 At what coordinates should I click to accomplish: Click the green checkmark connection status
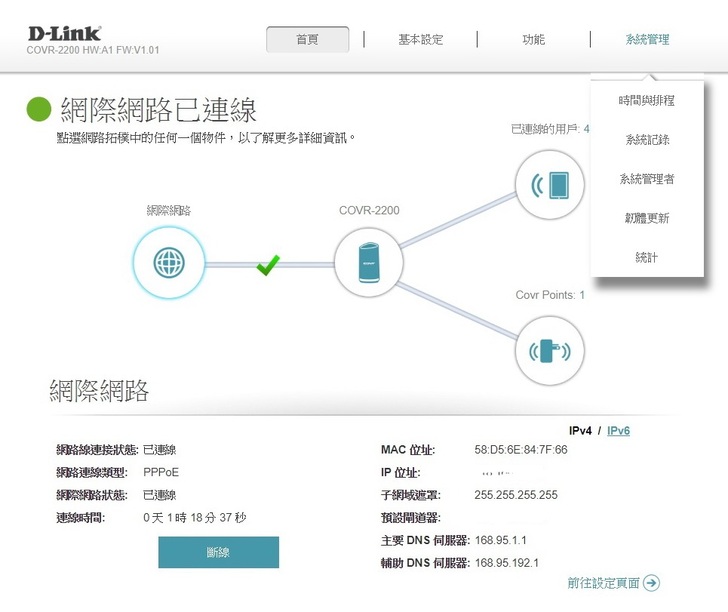coord(267,265)
